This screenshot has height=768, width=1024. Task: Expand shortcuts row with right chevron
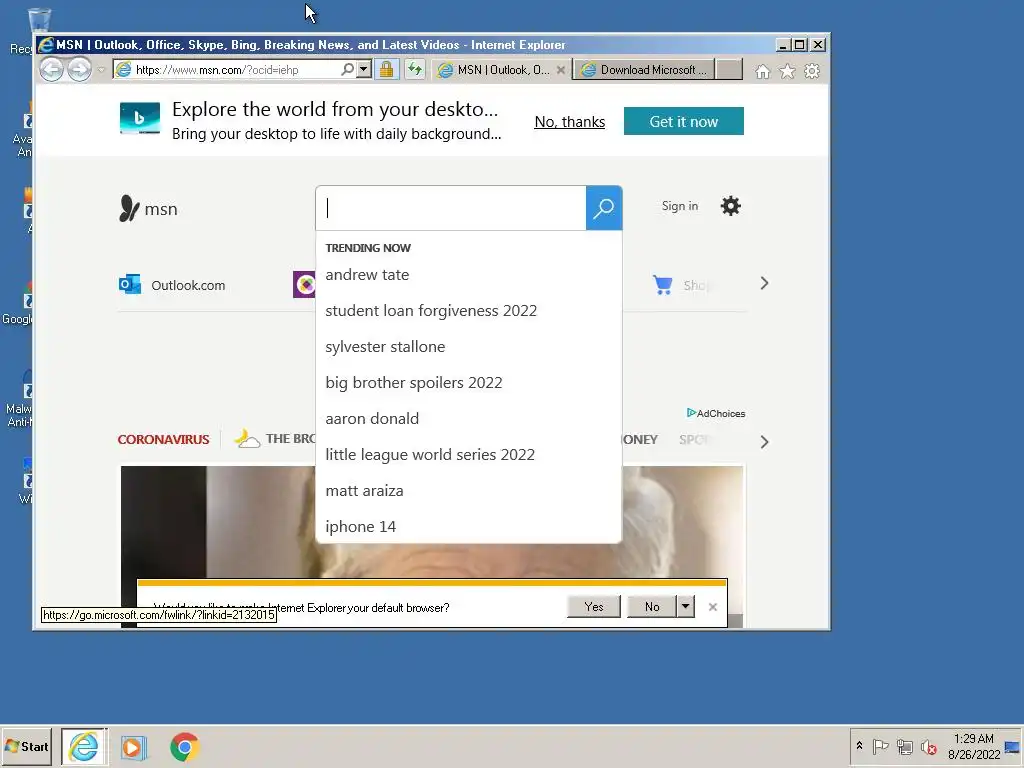point(765,283)
